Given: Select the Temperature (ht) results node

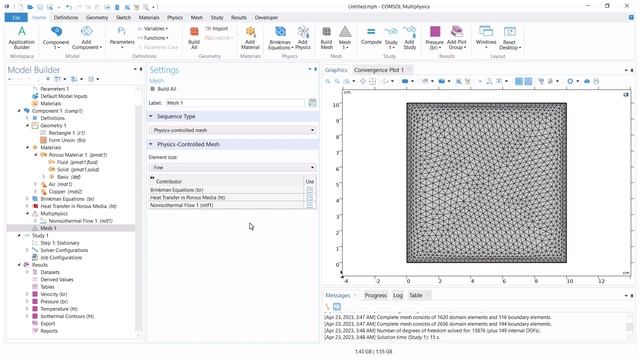Looking at the screenshot, I should pos(59,309).
